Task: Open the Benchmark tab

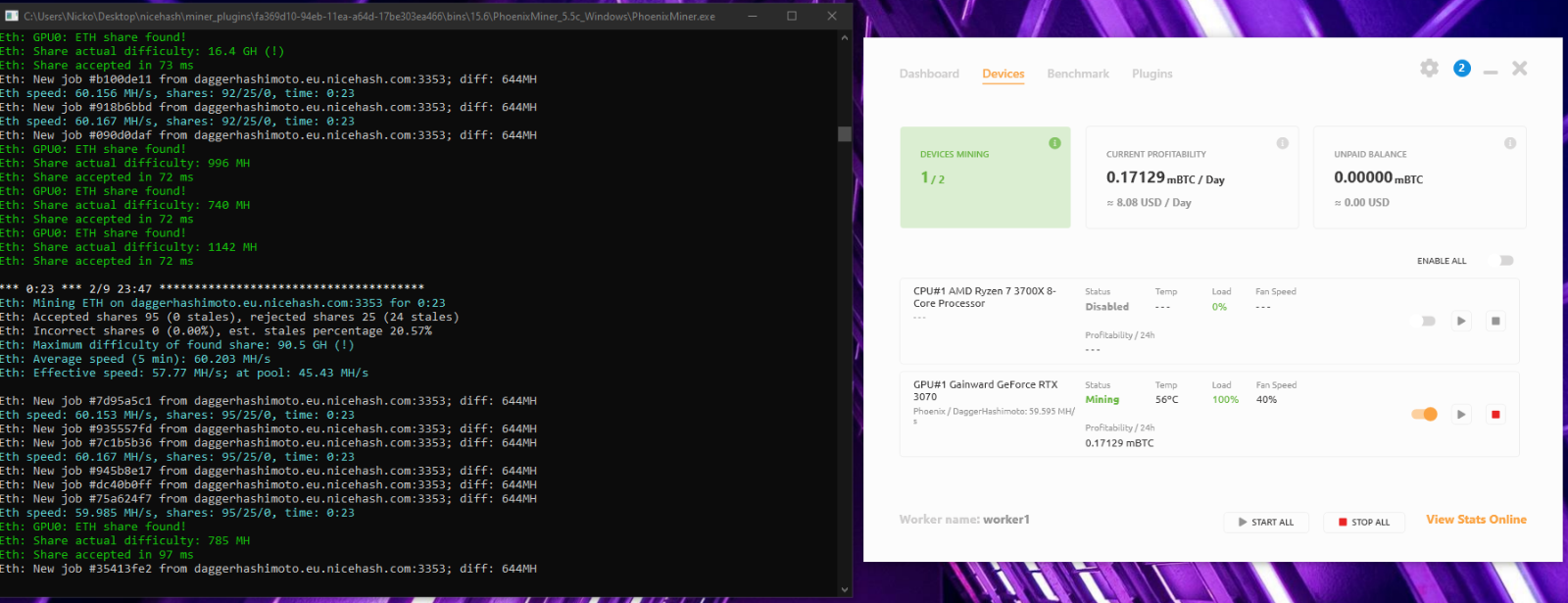Action: click(1078, 74)
